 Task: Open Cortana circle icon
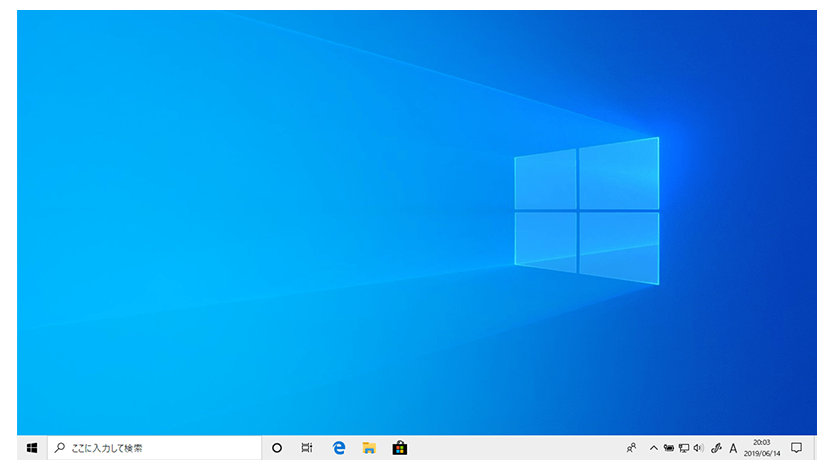coord(277,448)
